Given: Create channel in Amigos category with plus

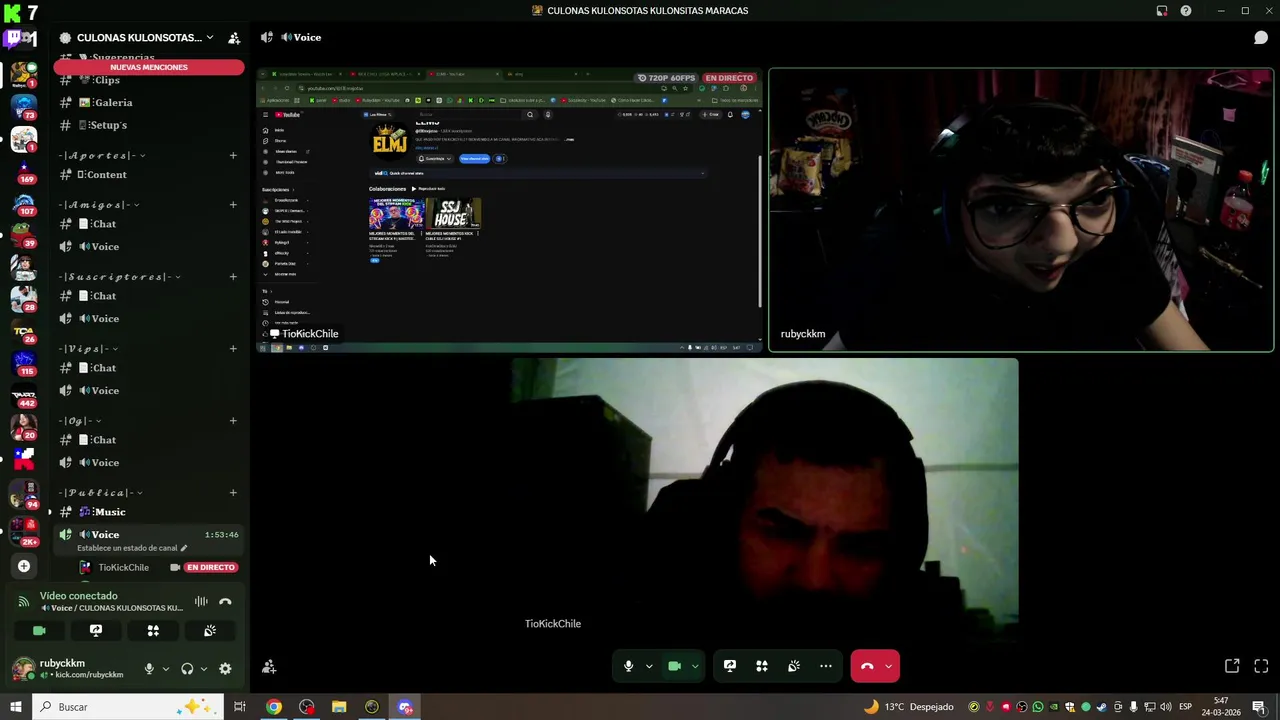Looking at the screenshot, I should pyautogui.click(x=233, y=205).
